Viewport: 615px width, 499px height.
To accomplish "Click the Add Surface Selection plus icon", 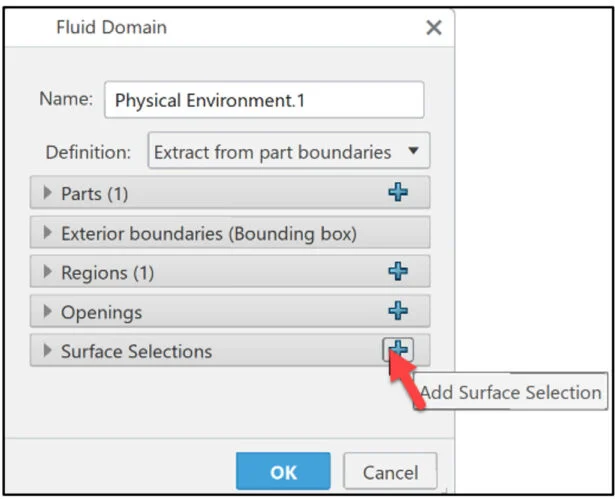I will 397,350.
